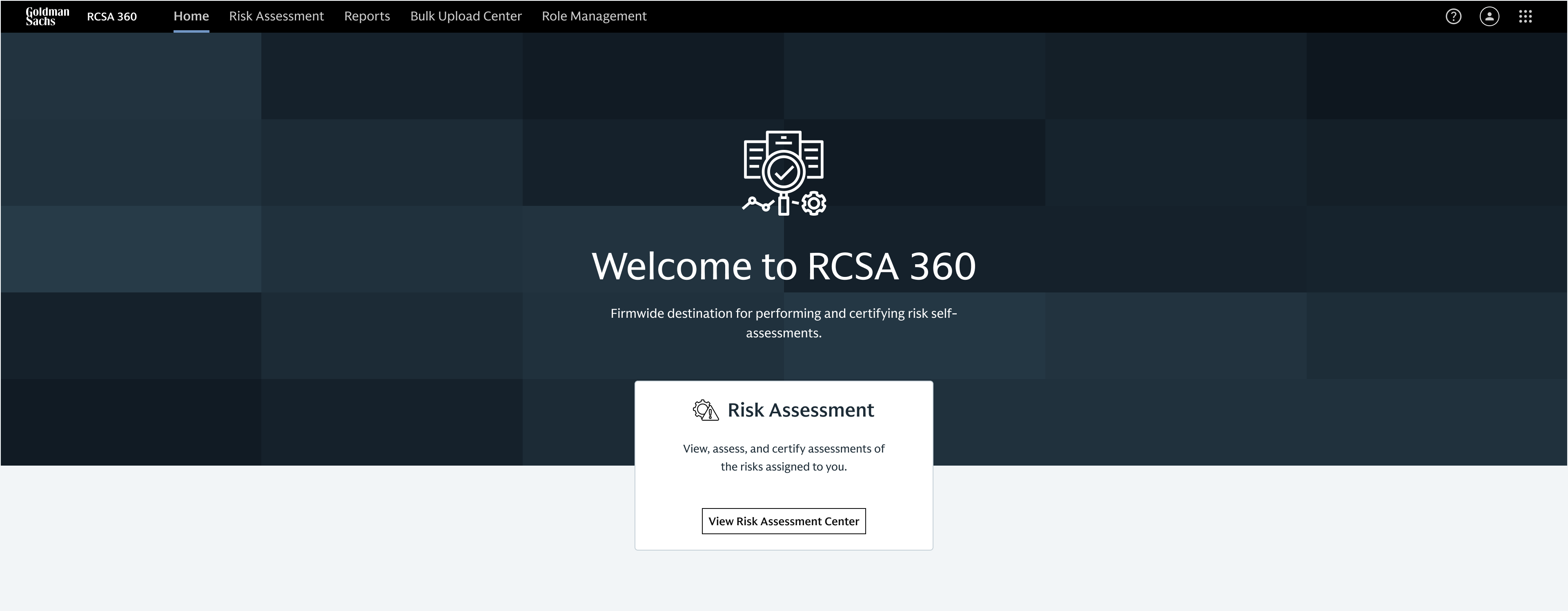Click View Risk Assessment Center button
Image resolution: width=1568 pixels, height=611 pixels.
point(784,521)
